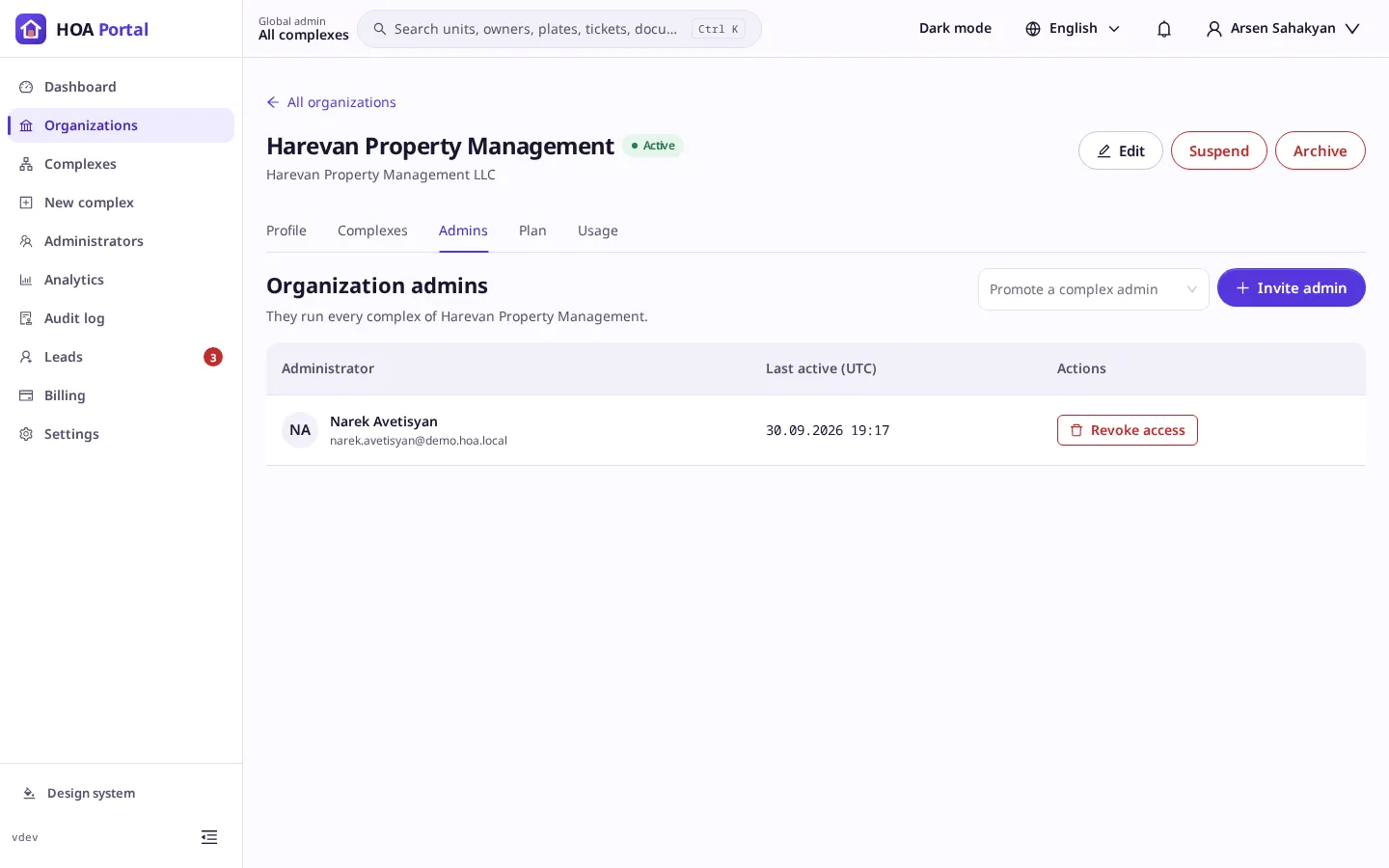Click the HOA Portal home logo icon
This screenshot has height=868, width=1389.
coord(31,29)
